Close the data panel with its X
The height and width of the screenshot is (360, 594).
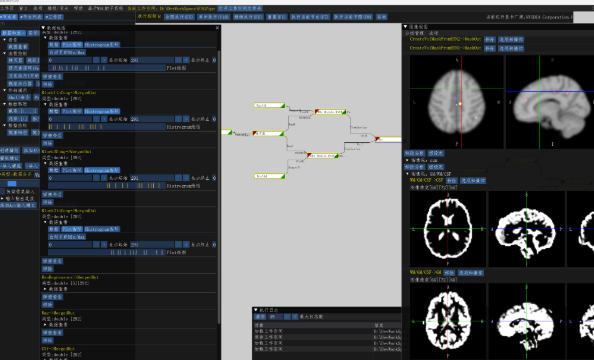click(x=217, y=28)
